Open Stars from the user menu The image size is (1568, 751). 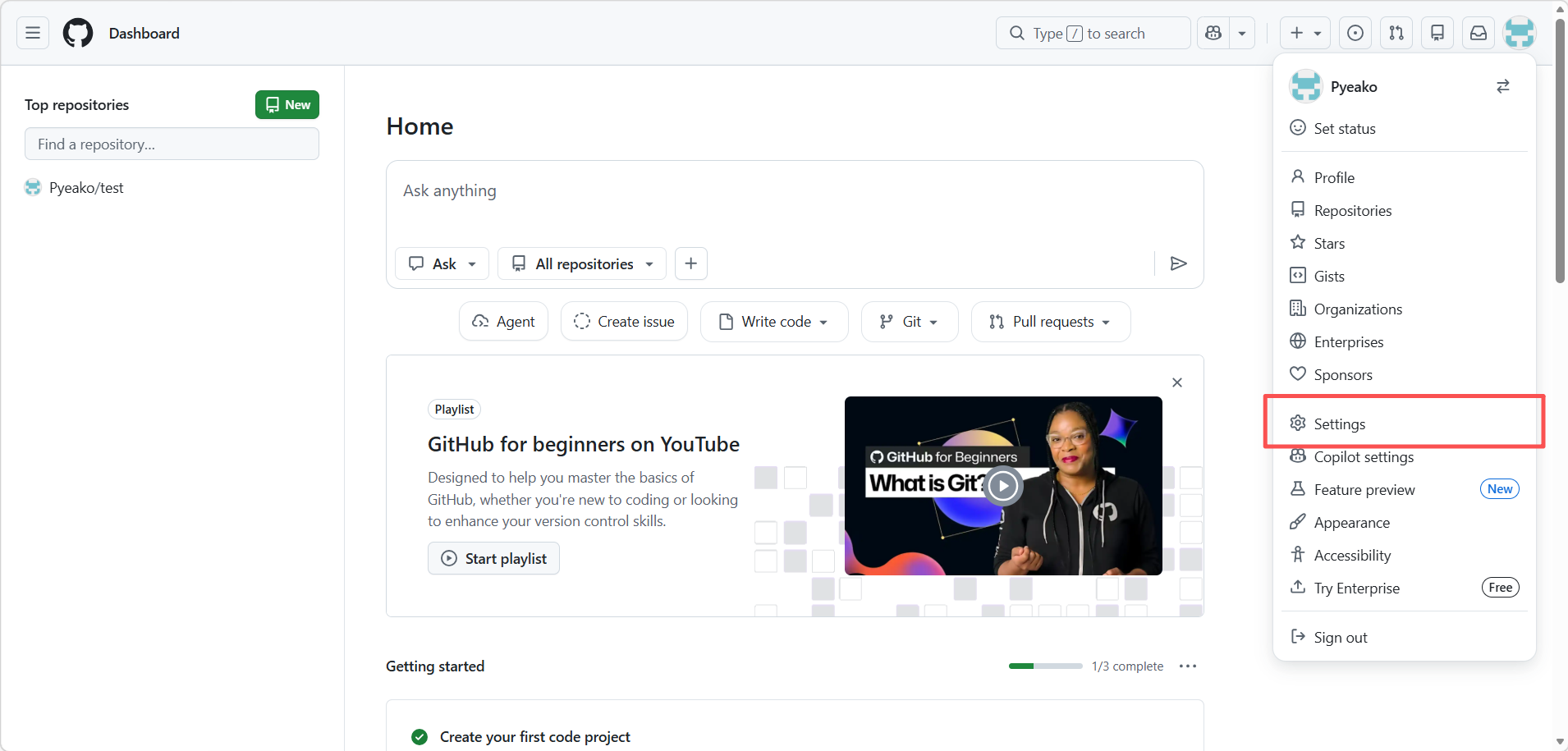[1405, 243]
